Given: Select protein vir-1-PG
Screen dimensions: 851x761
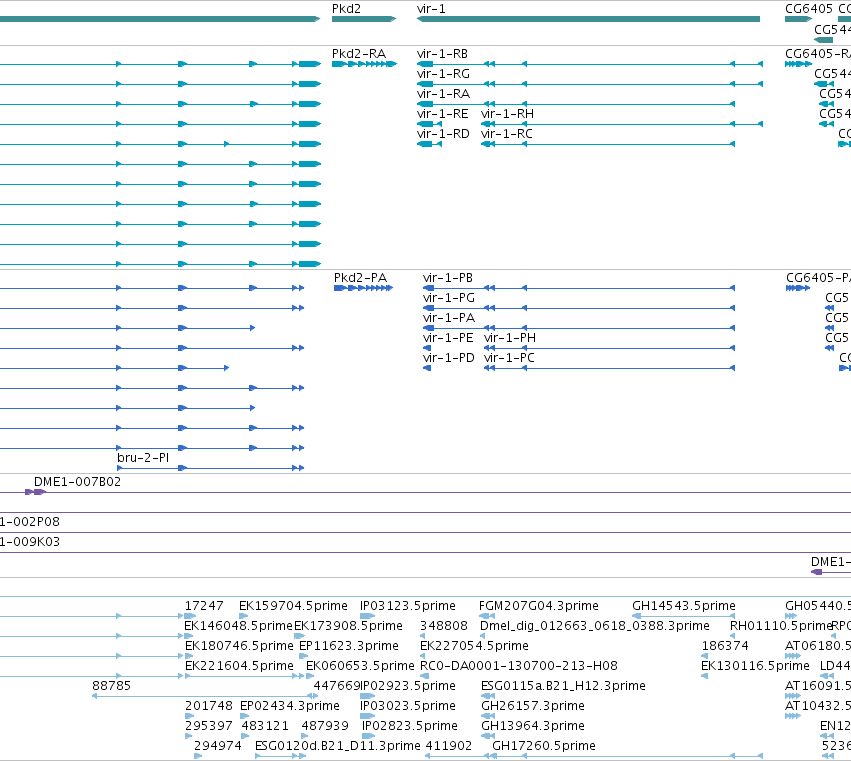Looking at the screenshot, I should pos(449,298).
